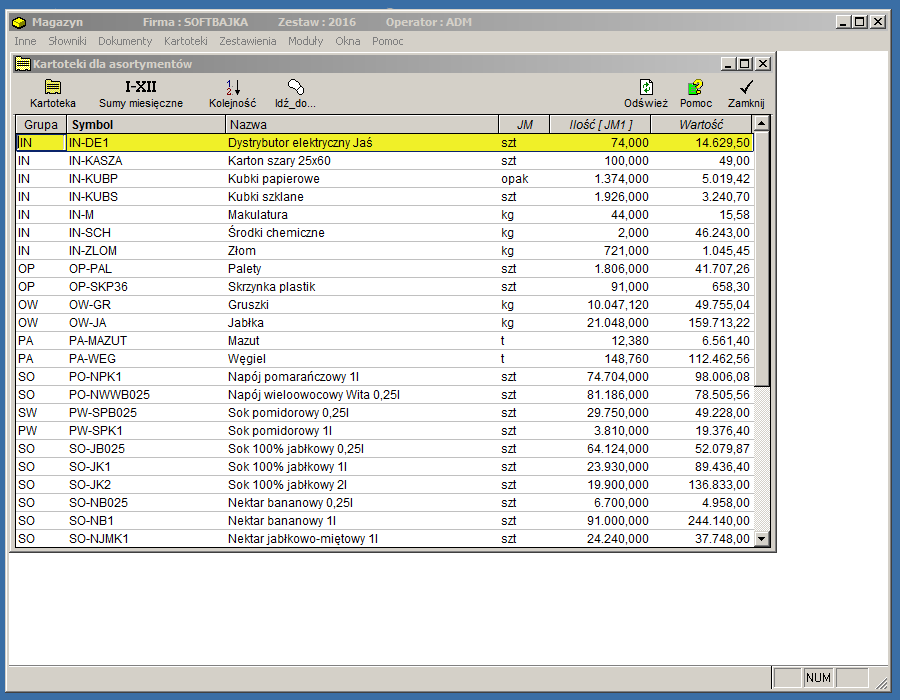The image size is (900, 700).
Task: Open the Moduły menu
Action: tap(306, 41)
